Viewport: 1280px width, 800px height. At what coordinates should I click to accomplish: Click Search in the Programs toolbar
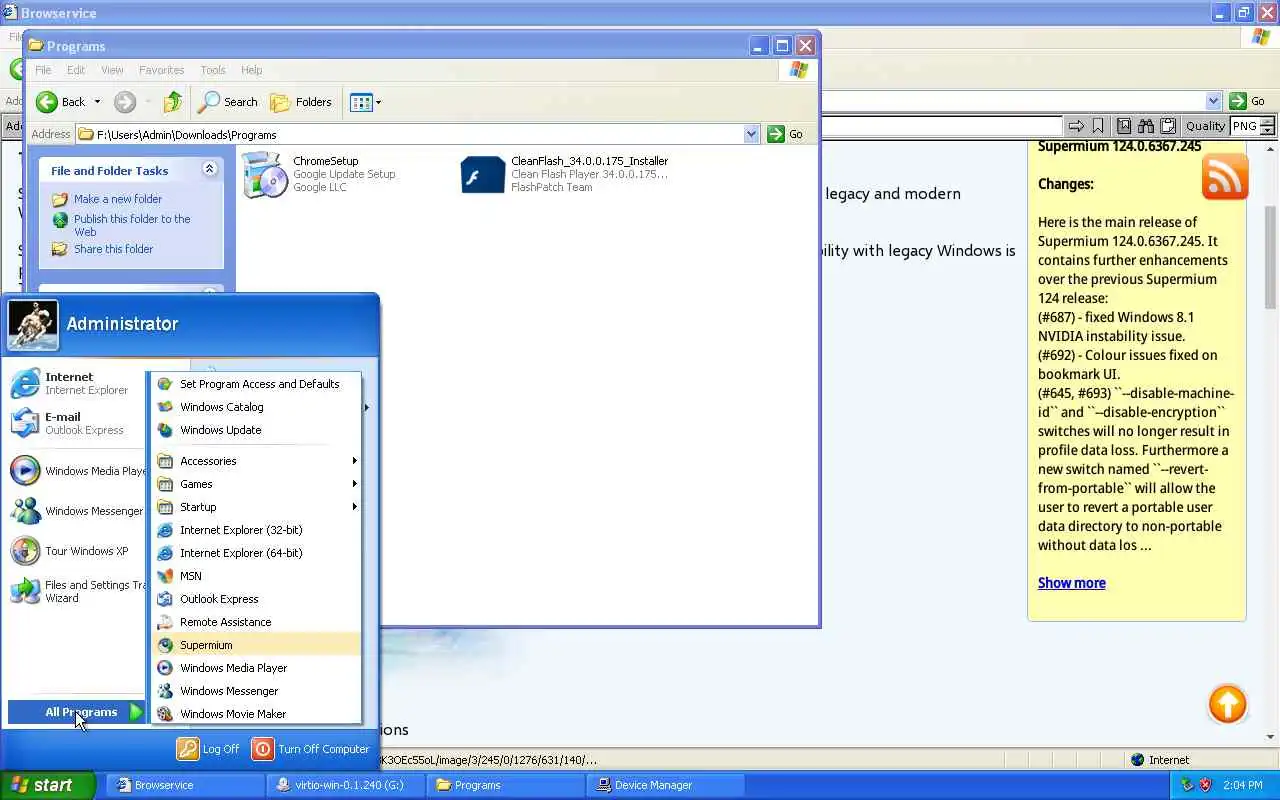coord(228,102)
